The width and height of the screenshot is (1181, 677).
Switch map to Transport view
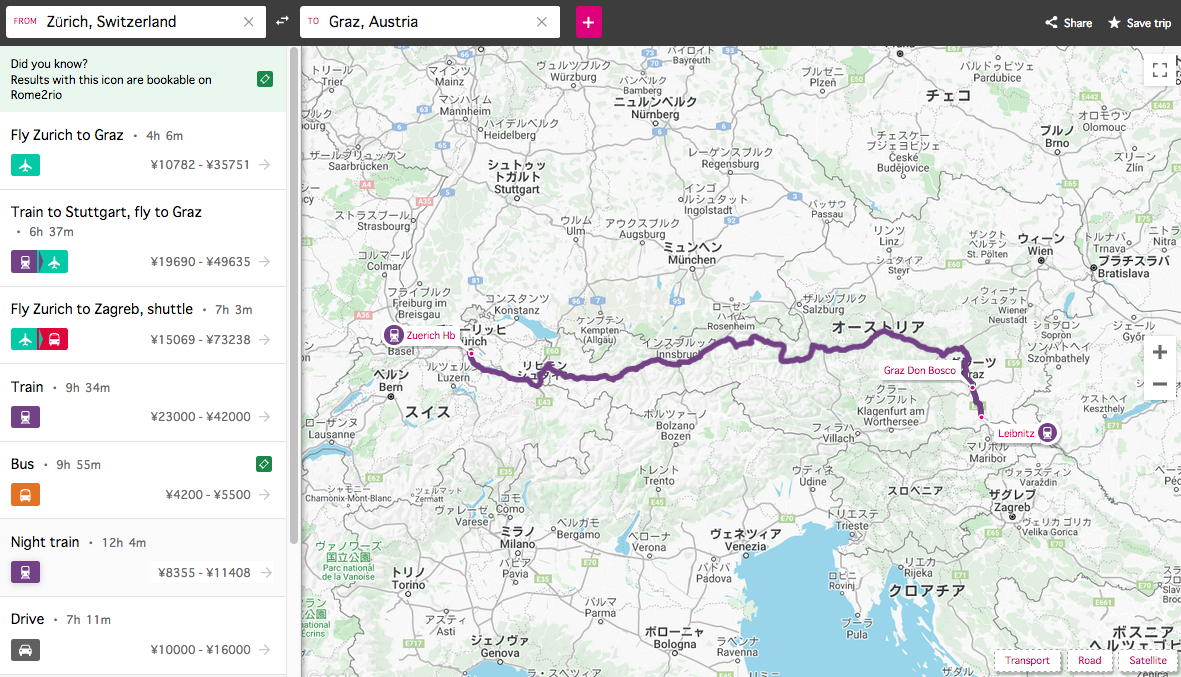coord(1027,660)
